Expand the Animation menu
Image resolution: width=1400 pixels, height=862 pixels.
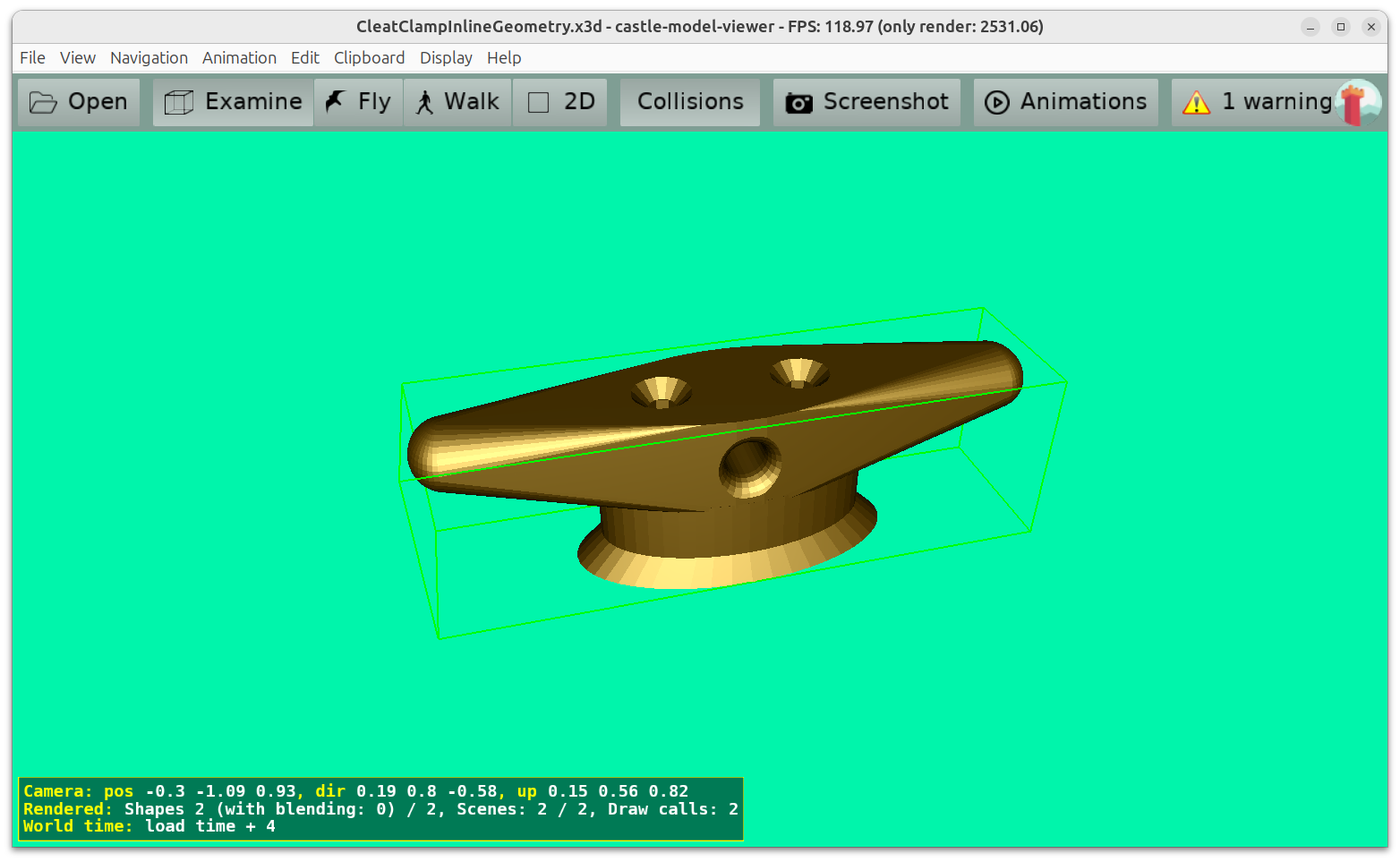click(239, 57)
